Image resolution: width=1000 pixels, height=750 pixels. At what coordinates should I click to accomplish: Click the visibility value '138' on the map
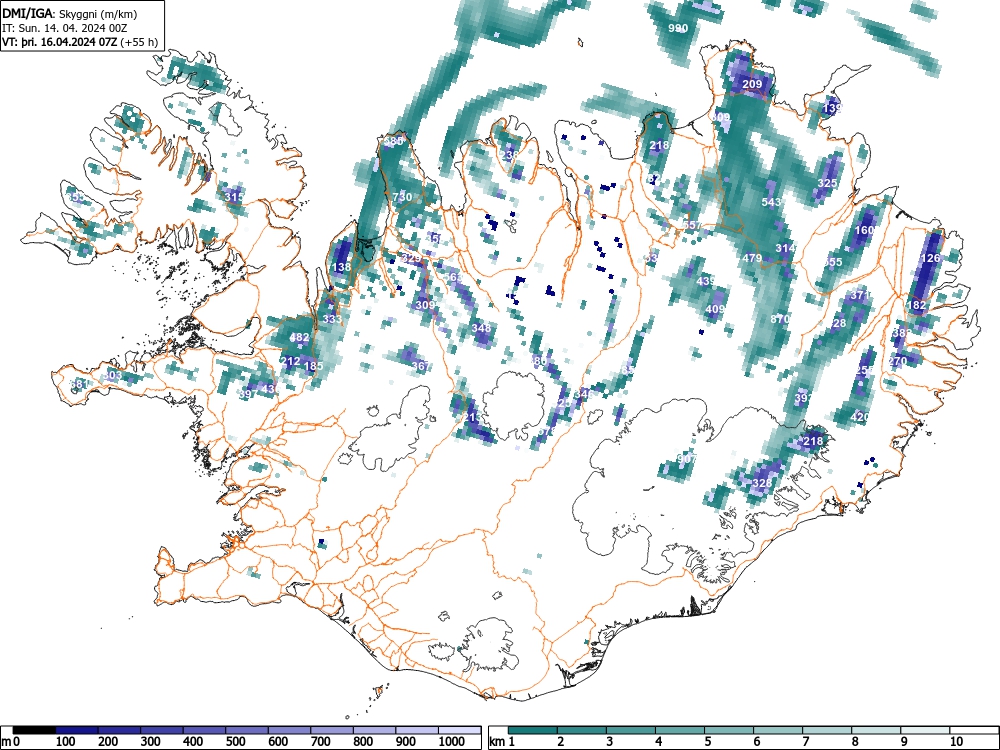coord(341,267)
